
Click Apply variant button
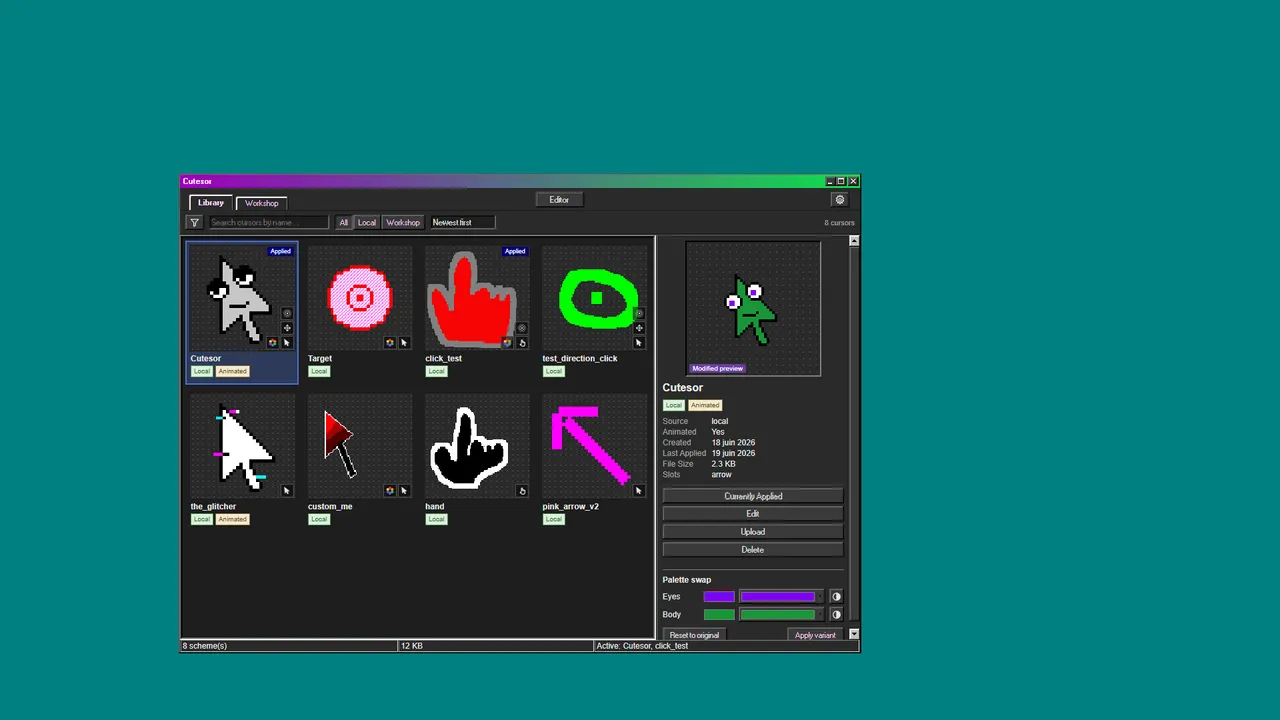[x=815, y=635]
